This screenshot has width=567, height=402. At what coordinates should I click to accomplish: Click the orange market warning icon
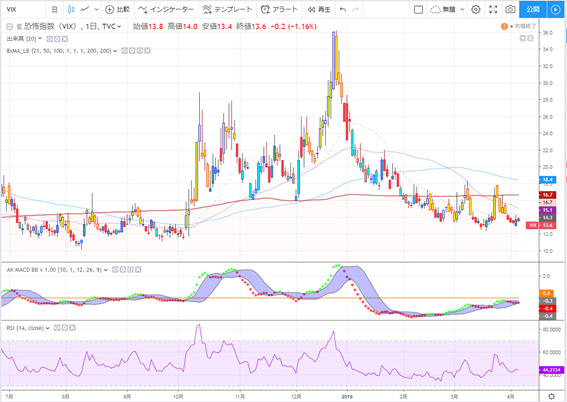[504, 26]
